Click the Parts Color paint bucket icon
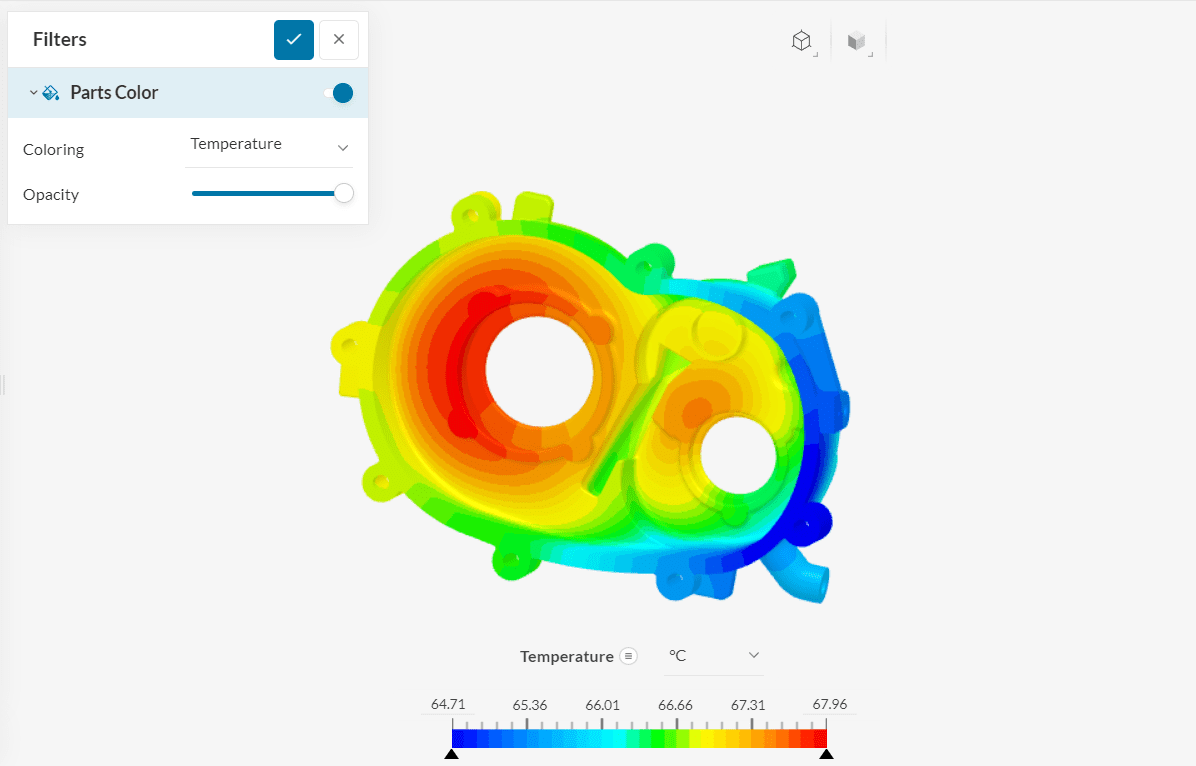 pyautogui.click(x=49, y=92)
